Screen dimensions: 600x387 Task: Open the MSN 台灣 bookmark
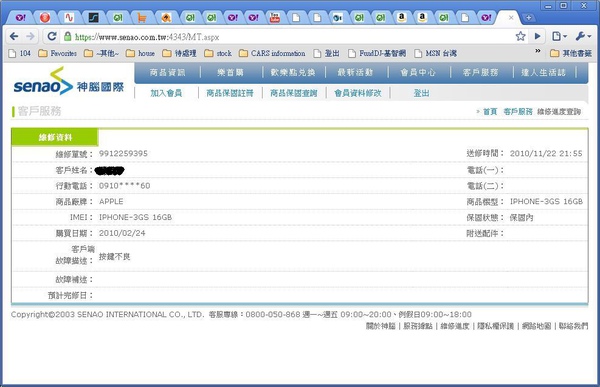[x=436, y=53]
